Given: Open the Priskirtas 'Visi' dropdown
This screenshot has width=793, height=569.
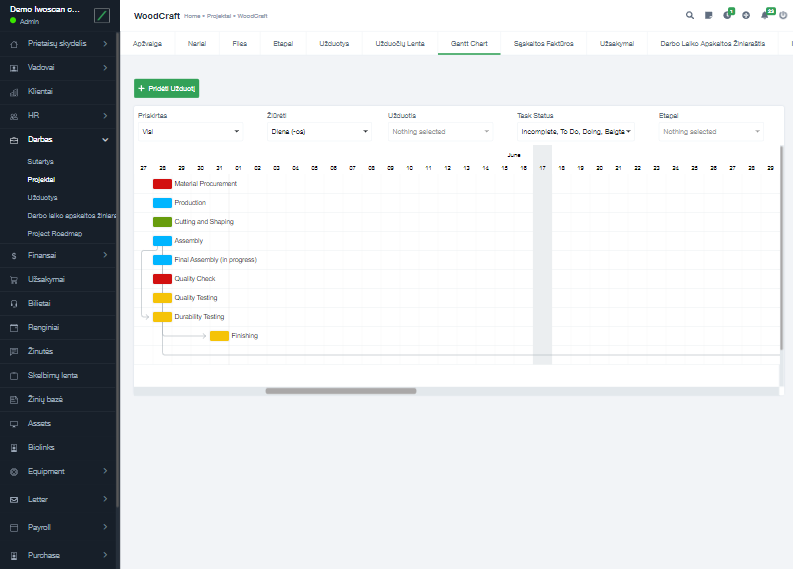Looking at the screenshot, I should click(x=190, y=131).
